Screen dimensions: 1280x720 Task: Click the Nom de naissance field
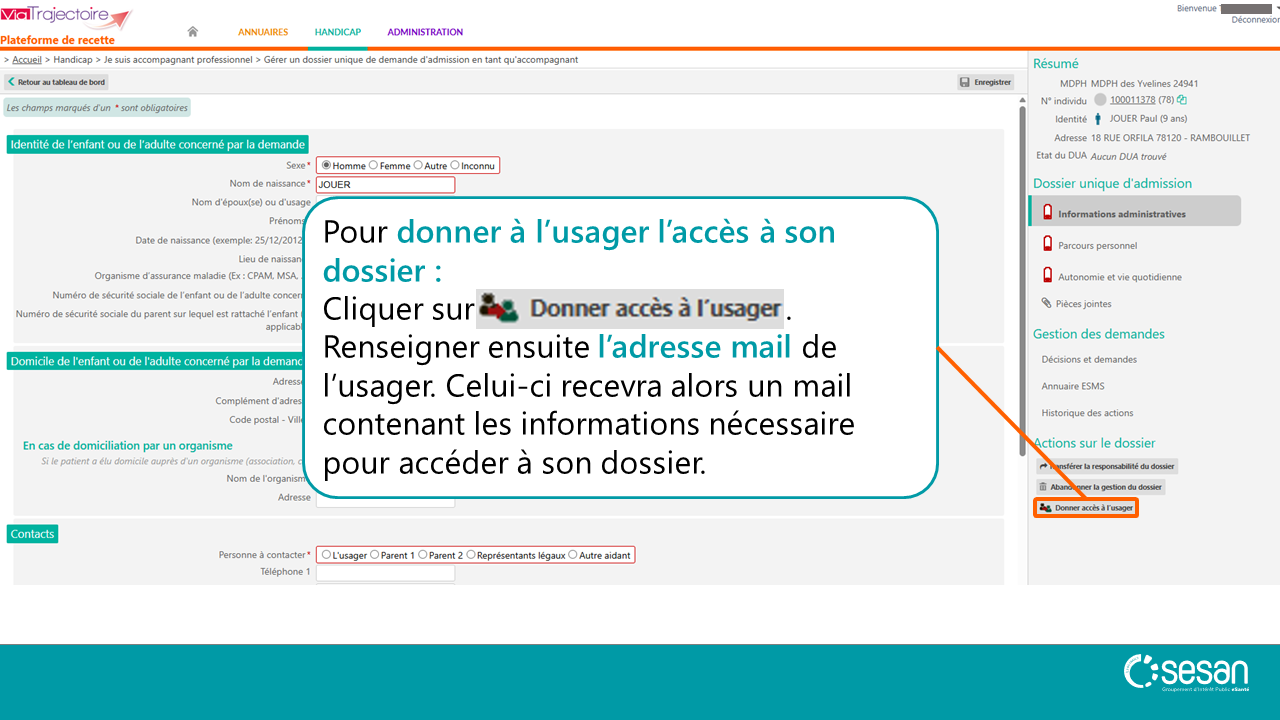click(385, 185)
